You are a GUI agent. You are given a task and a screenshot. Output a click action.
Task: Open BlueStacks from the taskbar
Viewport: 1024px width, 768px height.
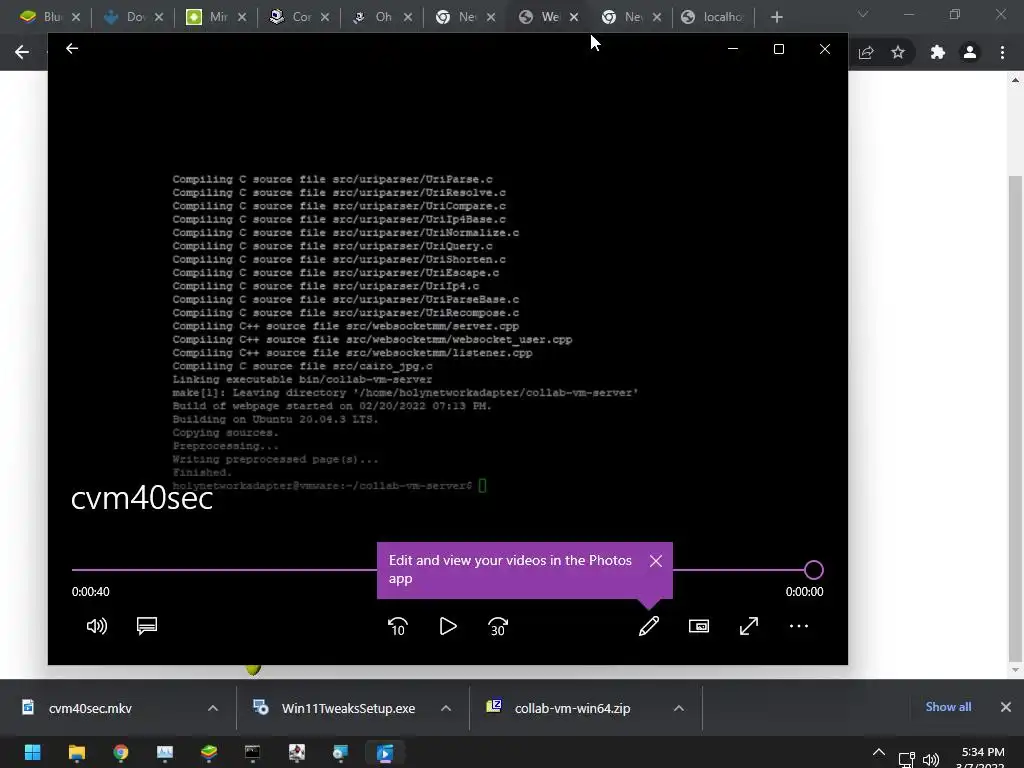pyautogui.click(x=209, y=752)
